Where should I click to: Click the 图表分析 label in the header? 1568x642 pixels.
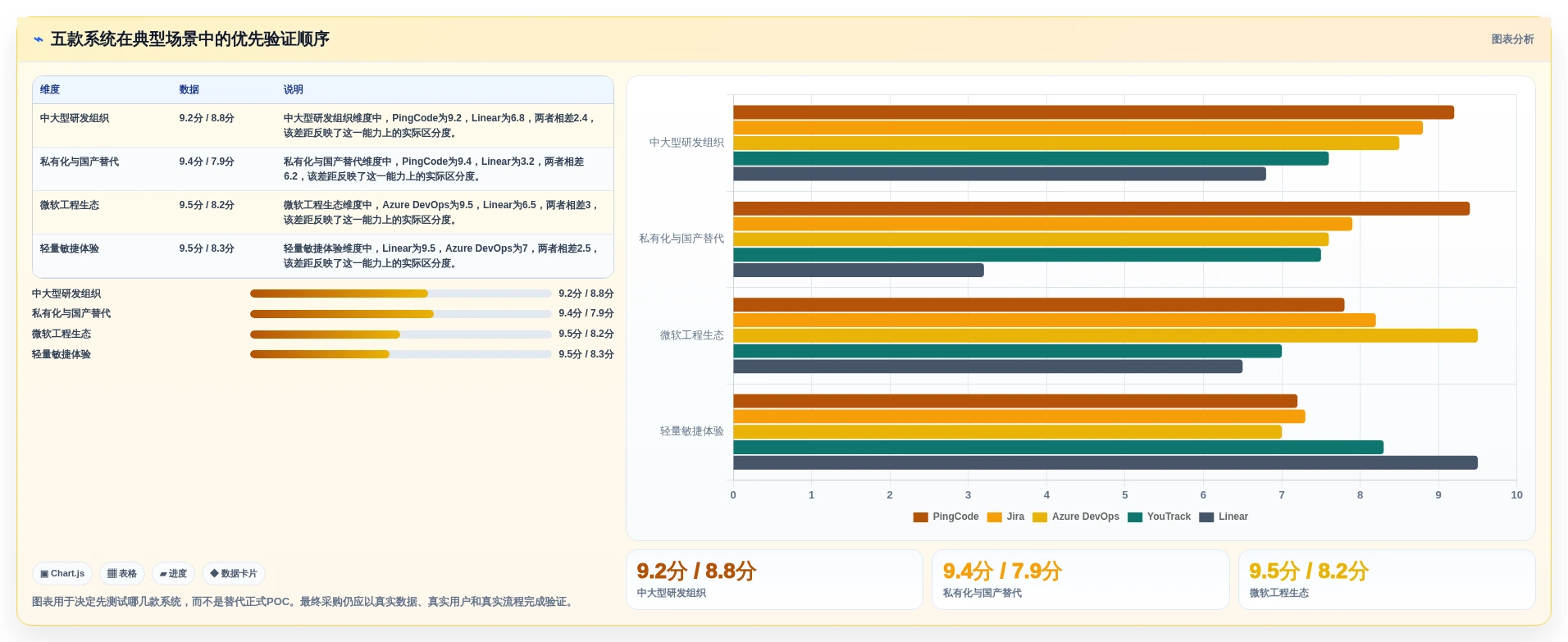[1512, 39]
